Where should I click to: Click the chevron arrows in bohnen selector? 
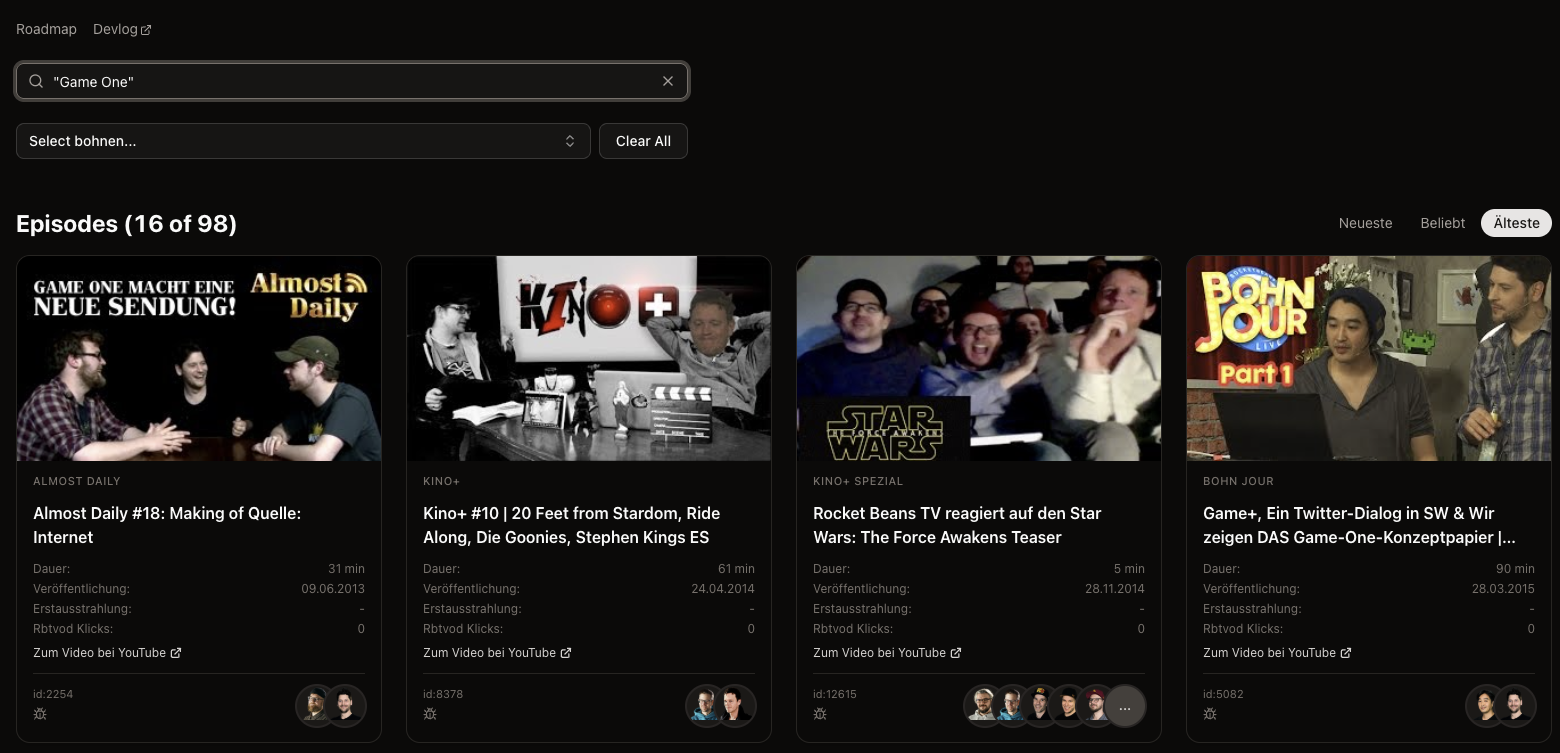570,141
